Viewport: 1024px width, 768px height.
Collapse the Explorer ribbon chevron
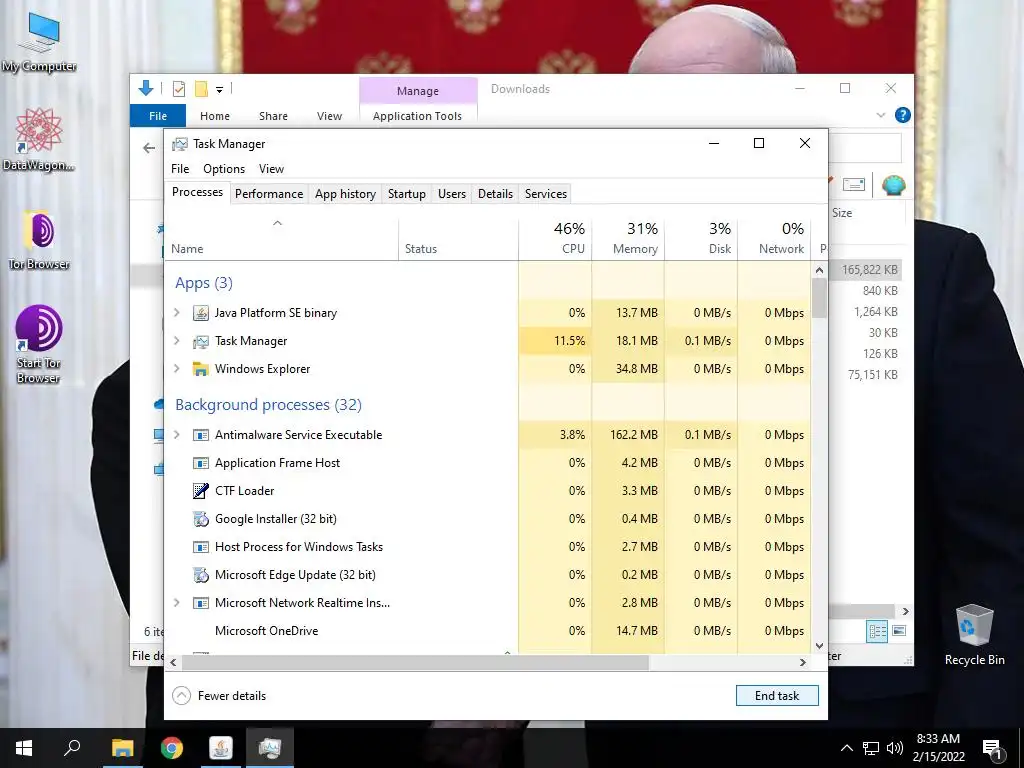click(880, 116)
